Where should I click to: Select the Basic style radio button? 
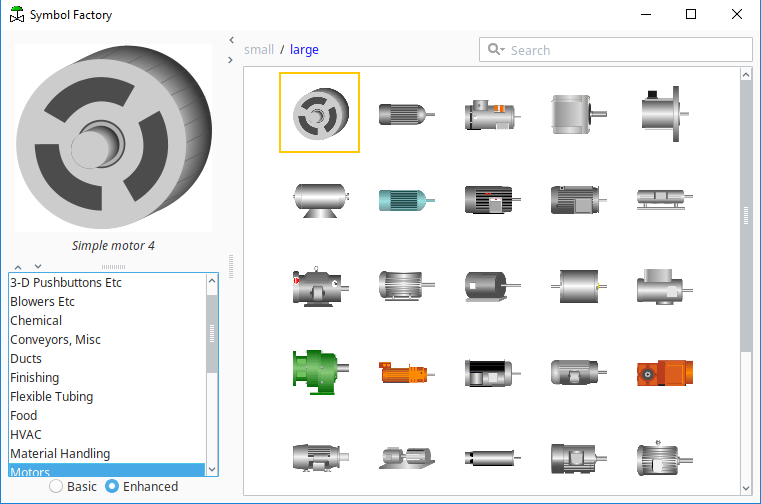[x=56, y=486]
